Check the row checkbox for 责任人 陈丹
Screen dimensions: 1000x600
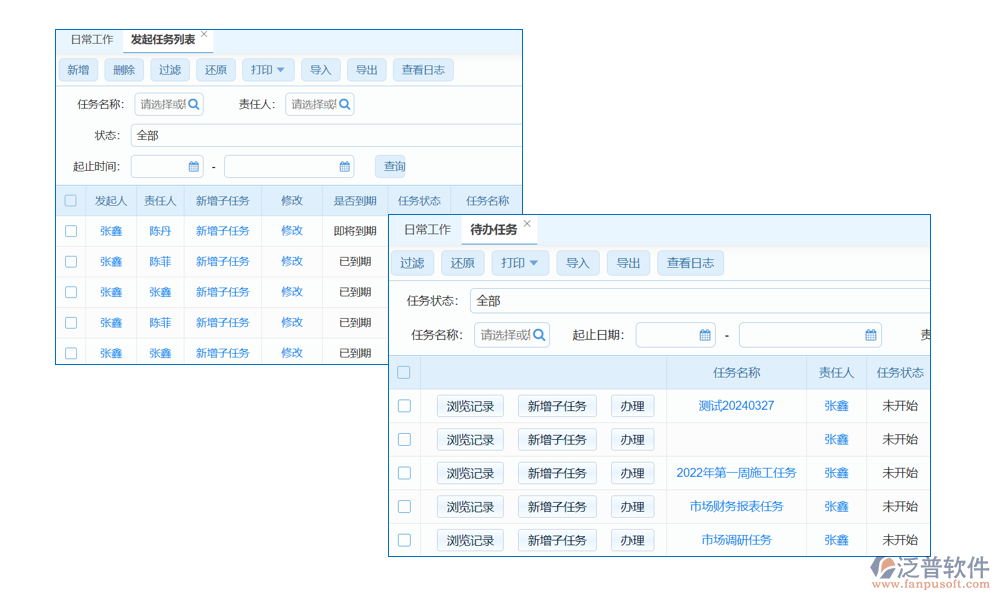(70, 231)
